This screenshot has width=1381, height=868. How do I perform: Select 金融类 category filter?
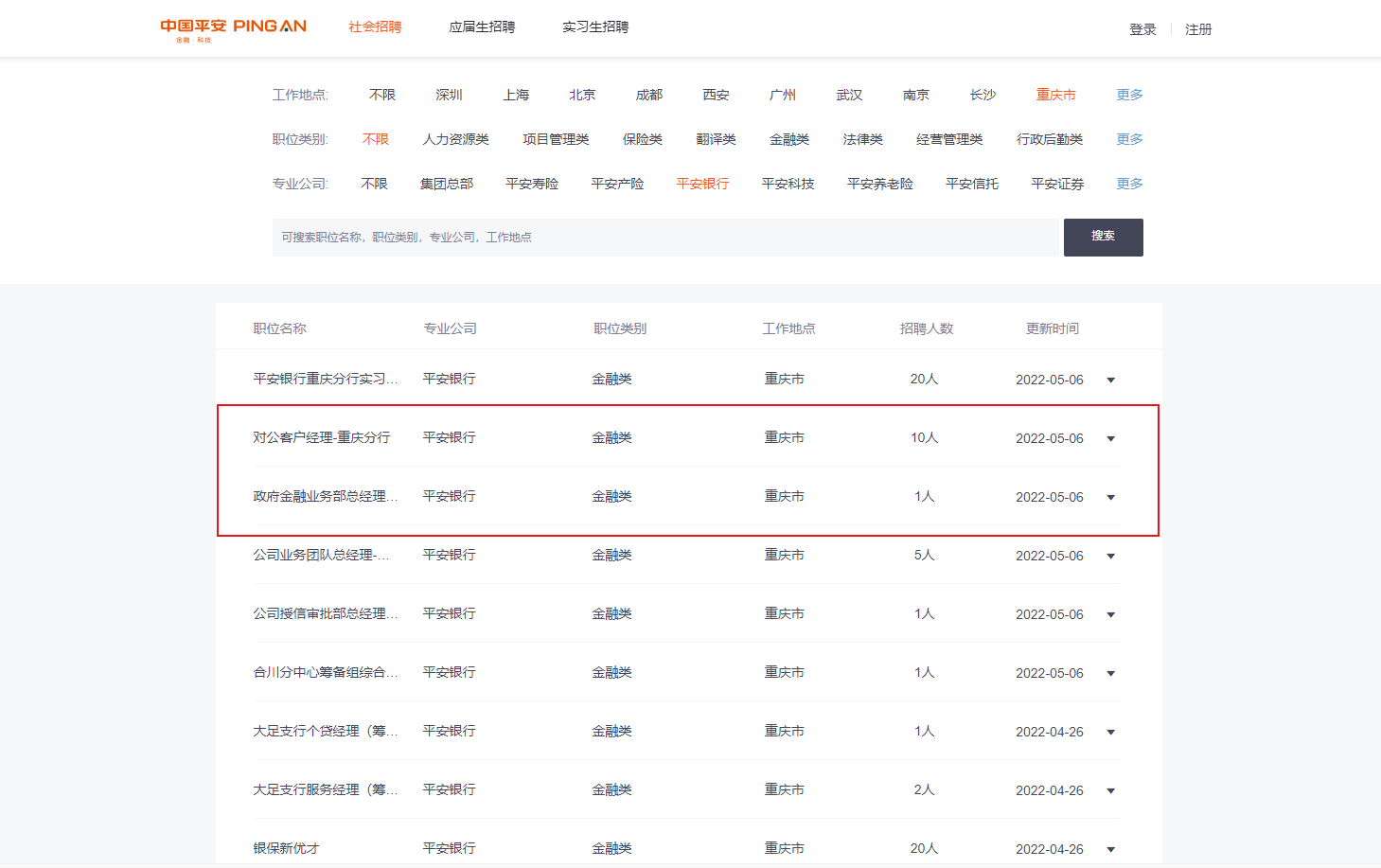[789, 139]
